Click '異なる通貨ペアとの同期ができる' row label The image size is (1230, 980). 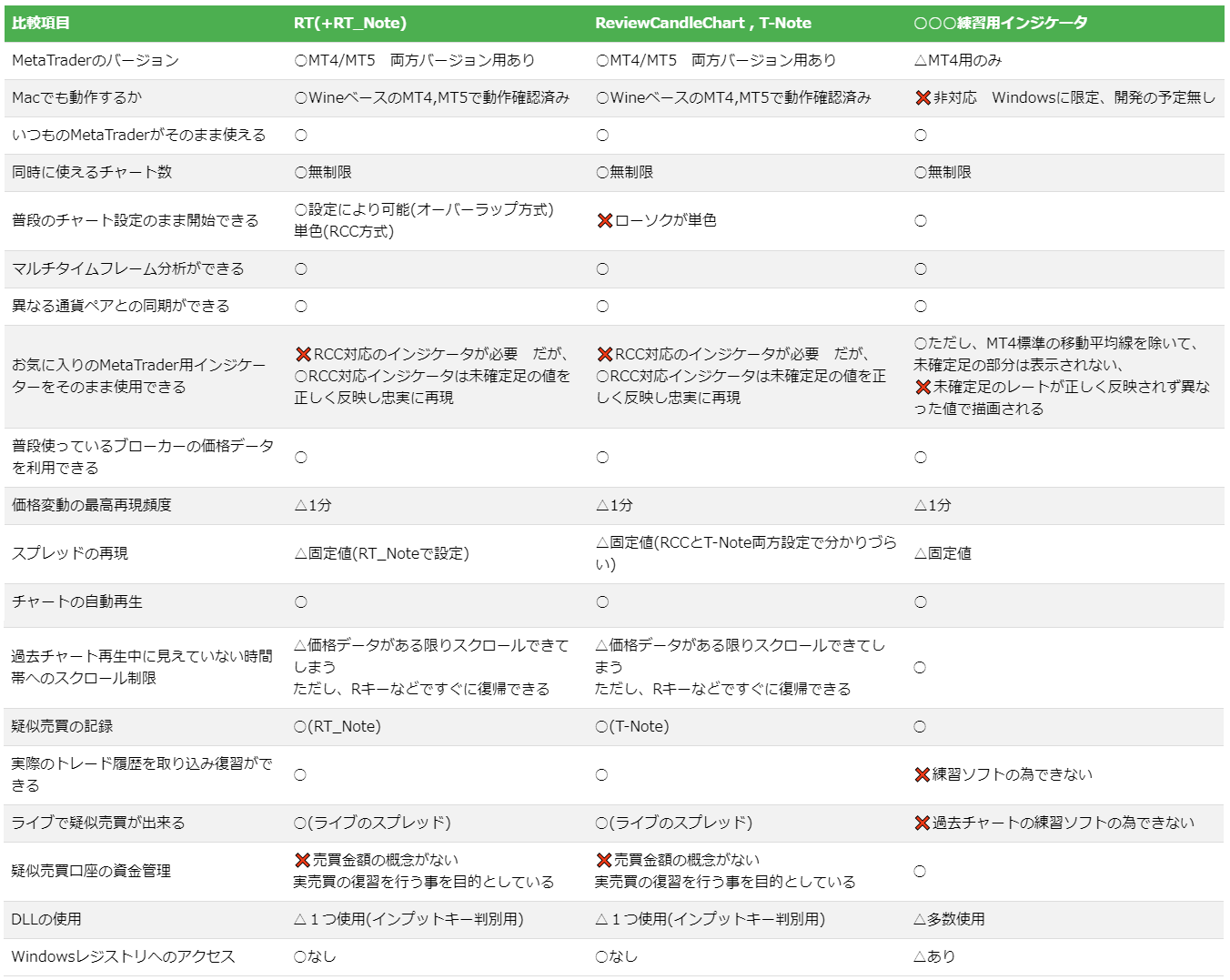121,307
